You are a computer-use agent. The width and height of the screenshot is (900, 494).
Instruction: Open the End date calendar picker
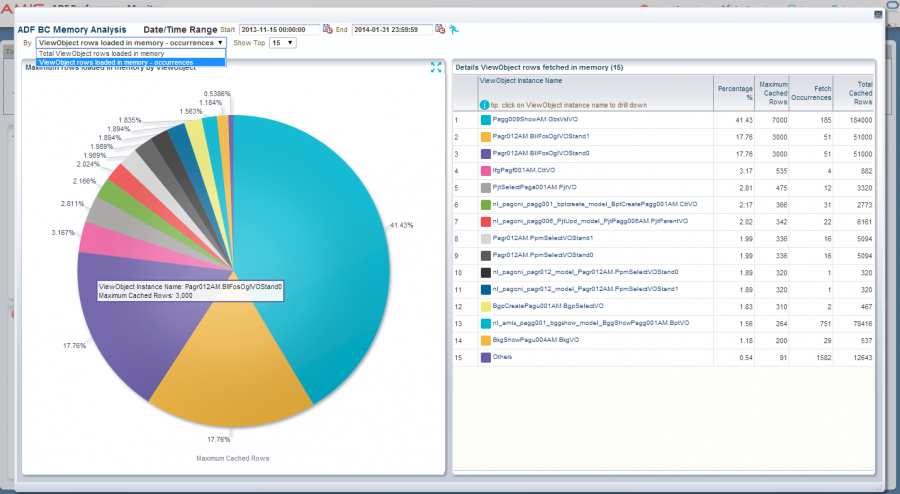(x=440, y=29)
